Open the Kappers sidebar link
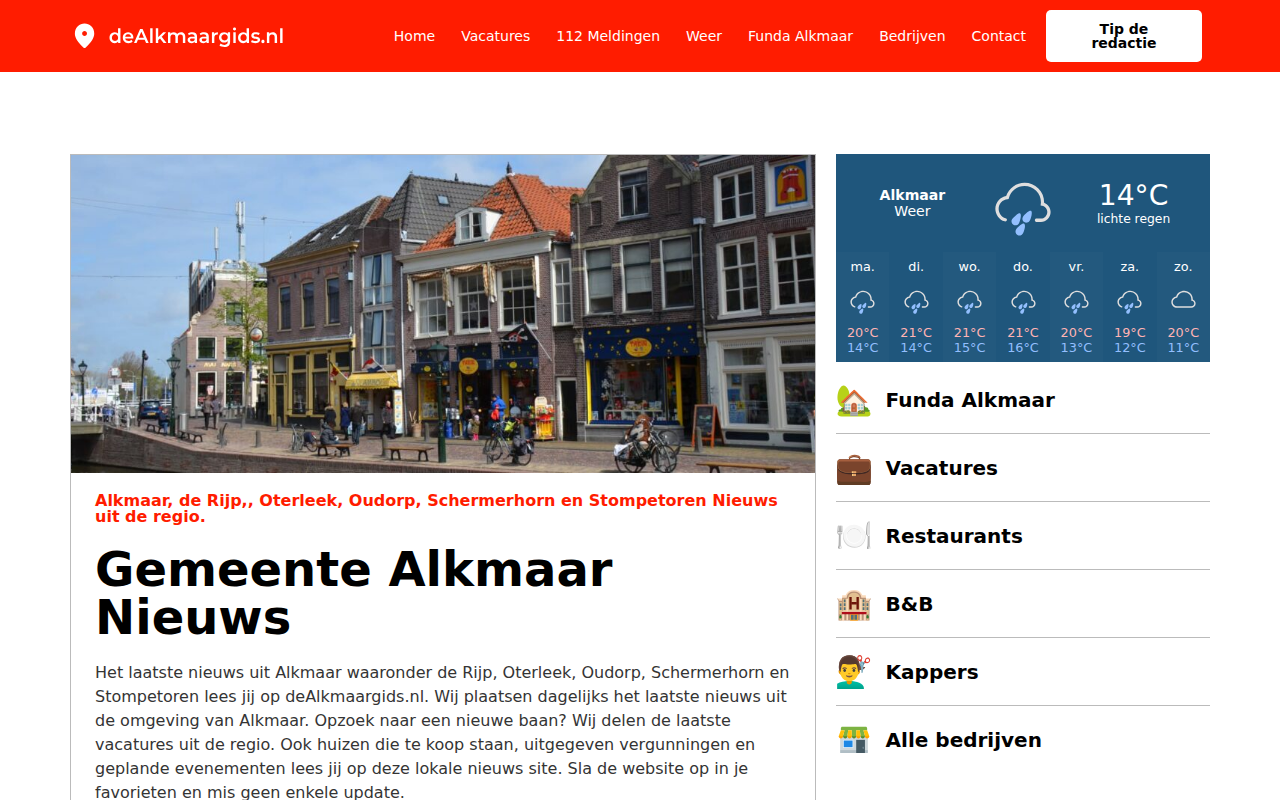 [932, 672]
